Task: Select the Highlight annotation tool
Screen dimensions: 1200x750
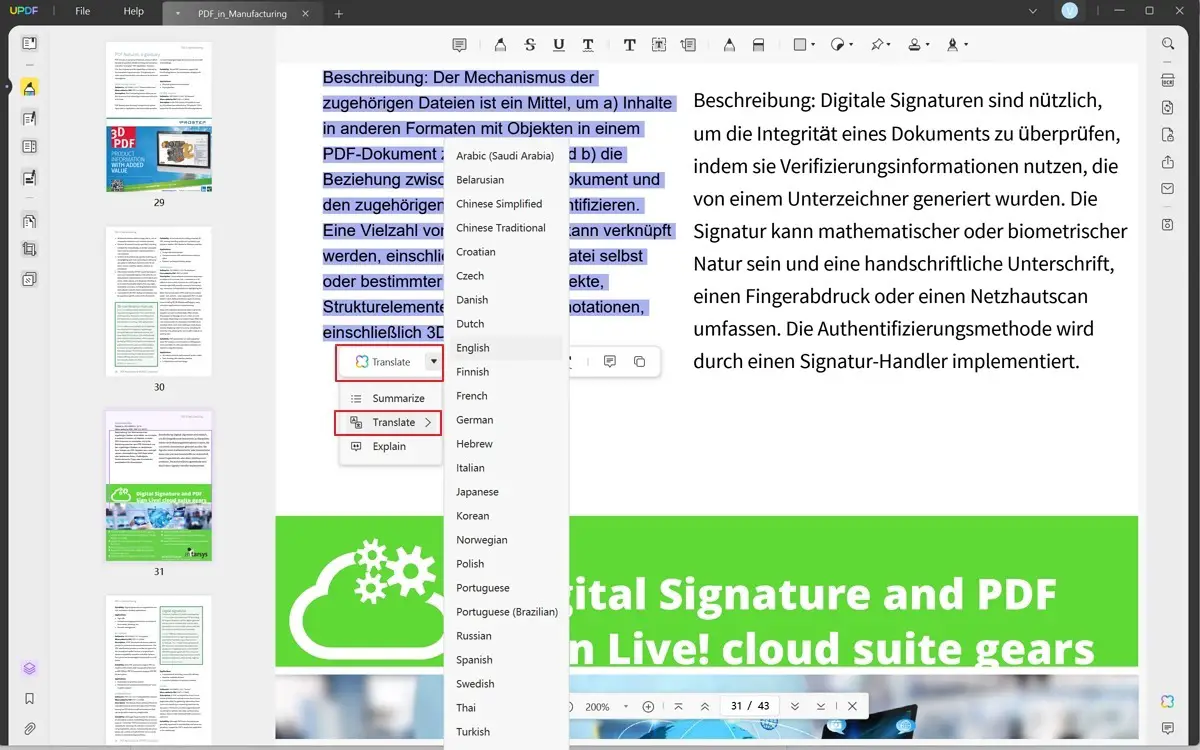Action: pyautogui.click(x=500, y=44)
